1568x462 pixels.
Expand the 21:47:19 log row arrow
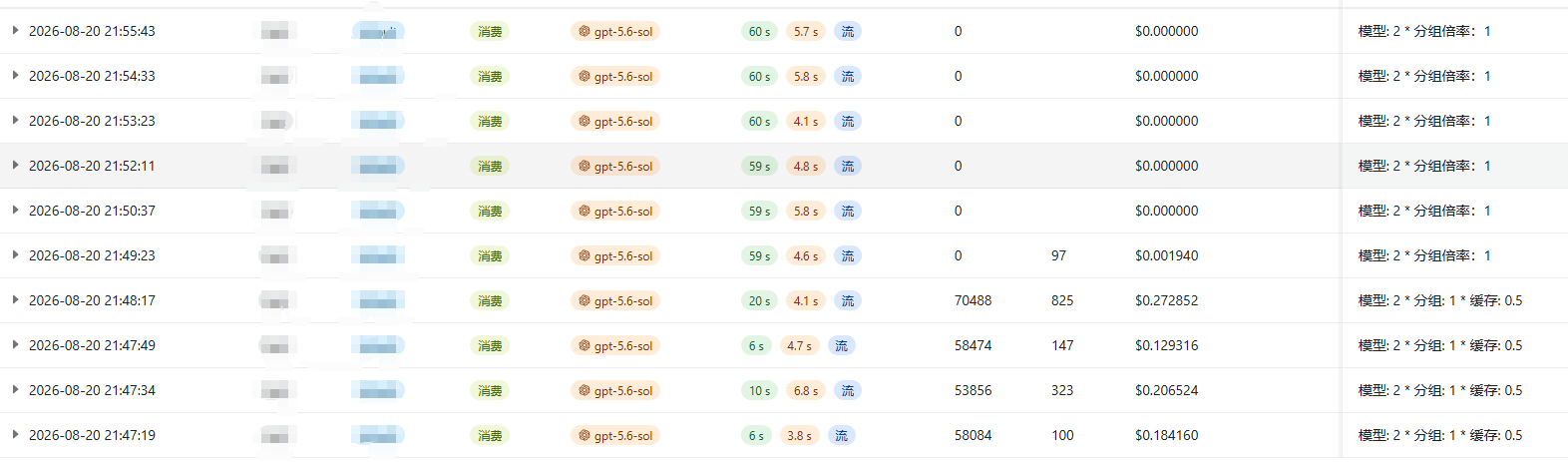click(15, 435)
